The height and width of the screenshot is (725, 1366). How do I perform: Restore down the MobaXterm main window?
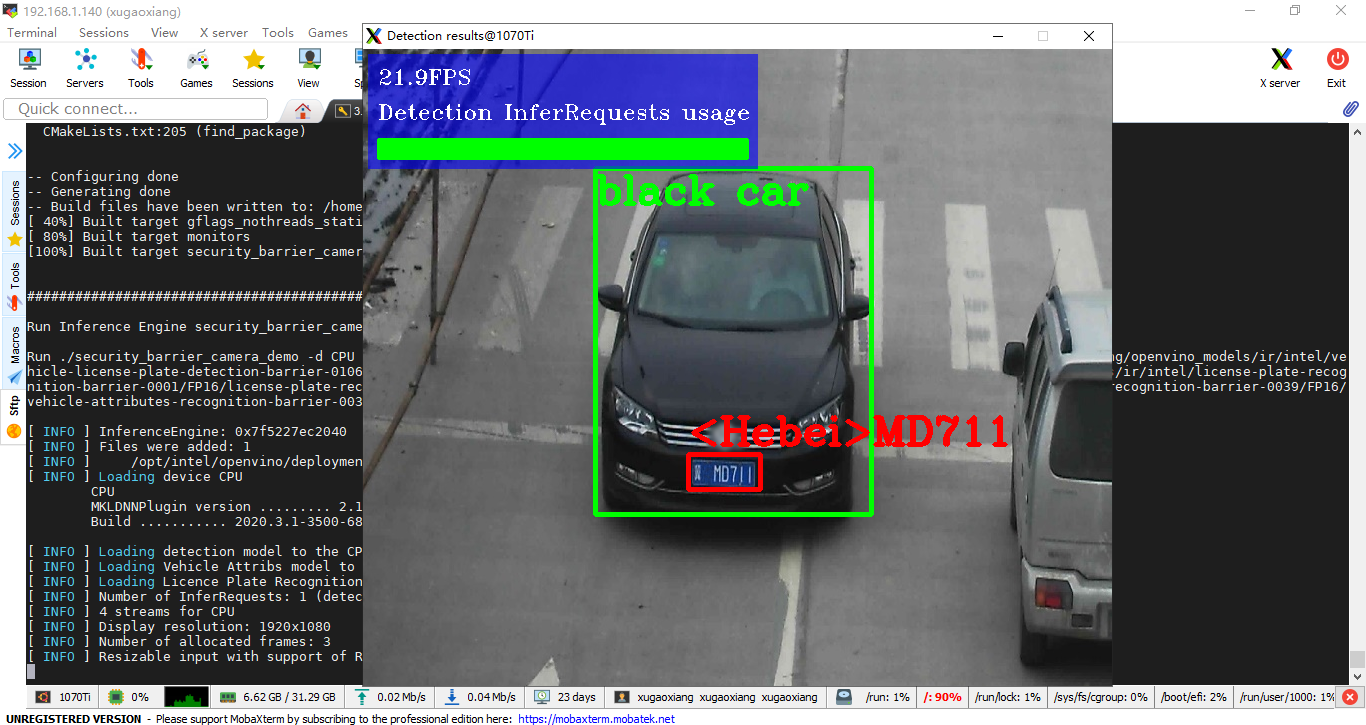[x=1295, y=10]
